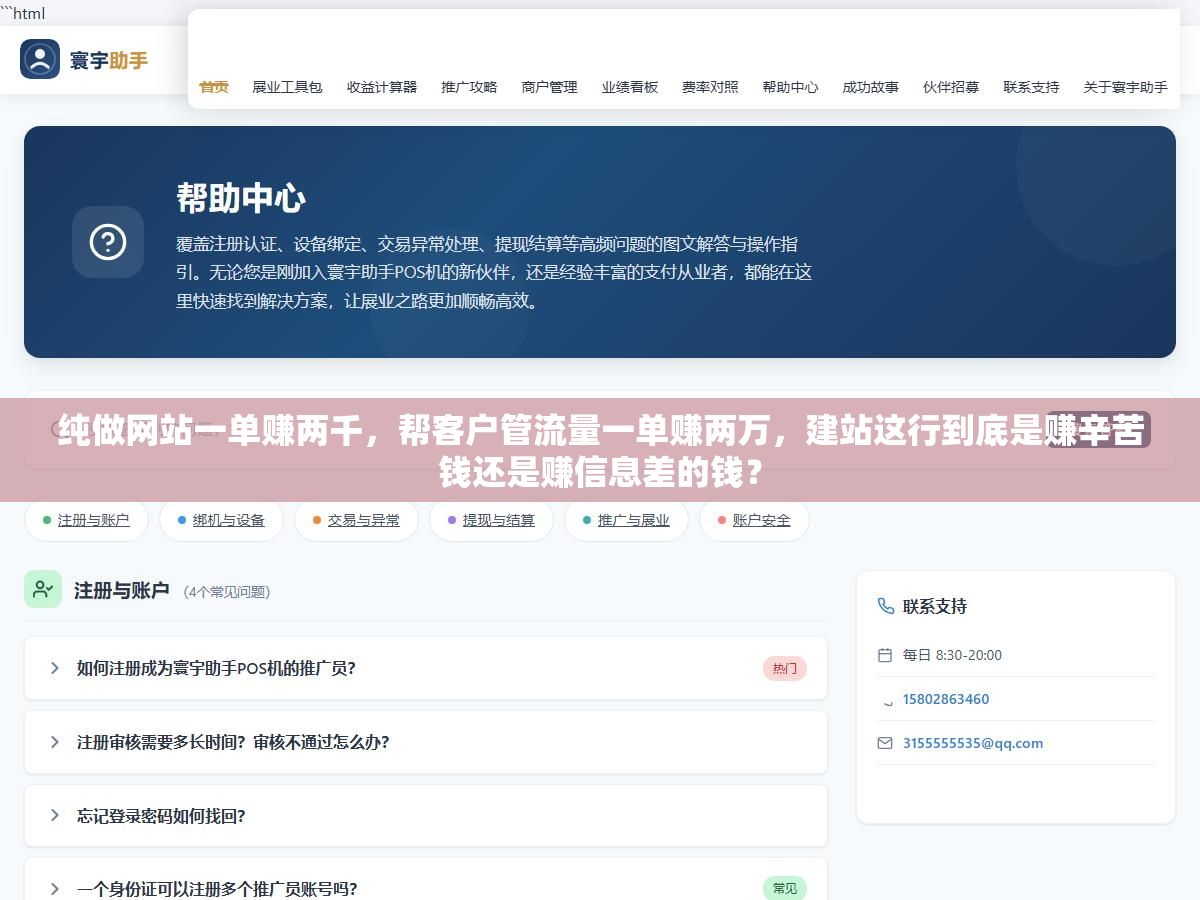The image size is (1200, 900).
Task: Open 成功故事 in navigation
Action: 870,87
